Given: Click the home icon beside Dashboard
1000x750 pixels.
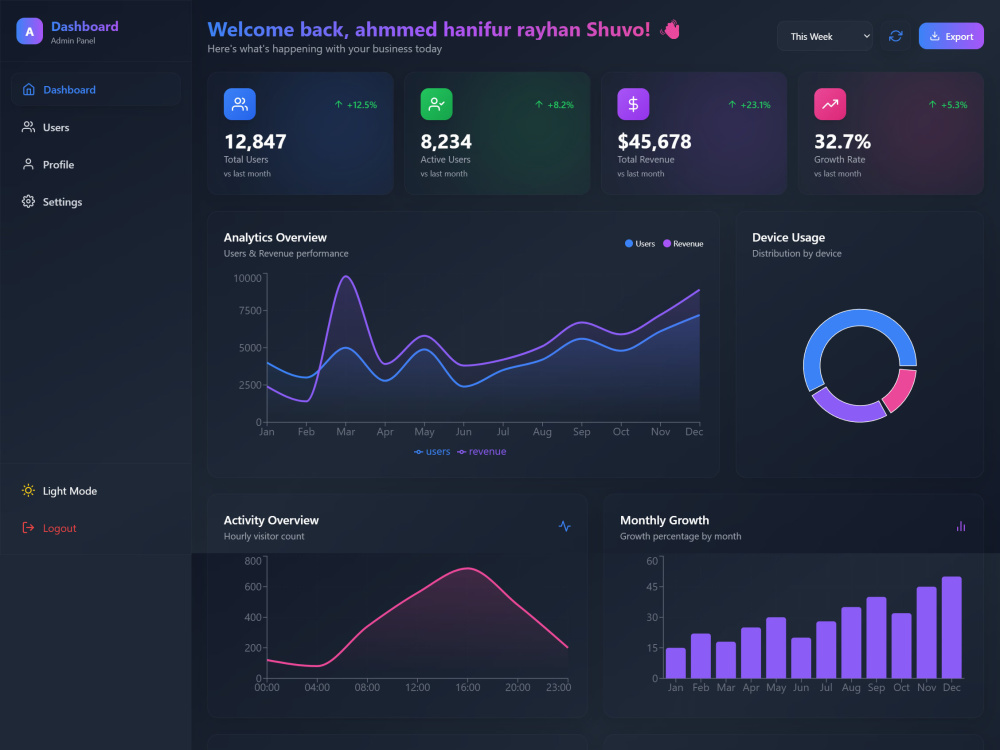Looking at the screenshot, I should pyautogui.click(x=29, y=89).
